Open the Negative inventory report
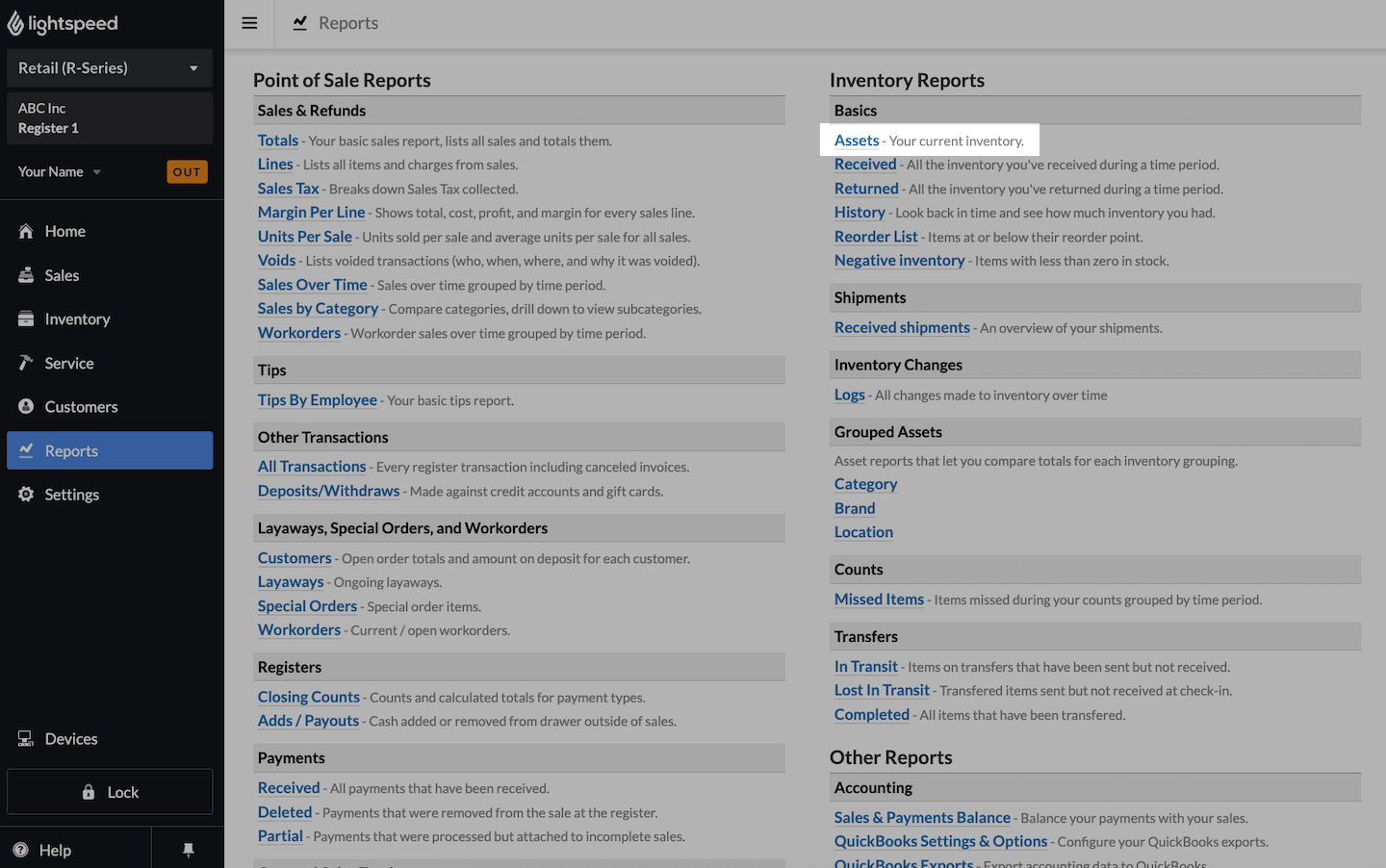This screenshot has width=1386, height=868. [899, 261]
